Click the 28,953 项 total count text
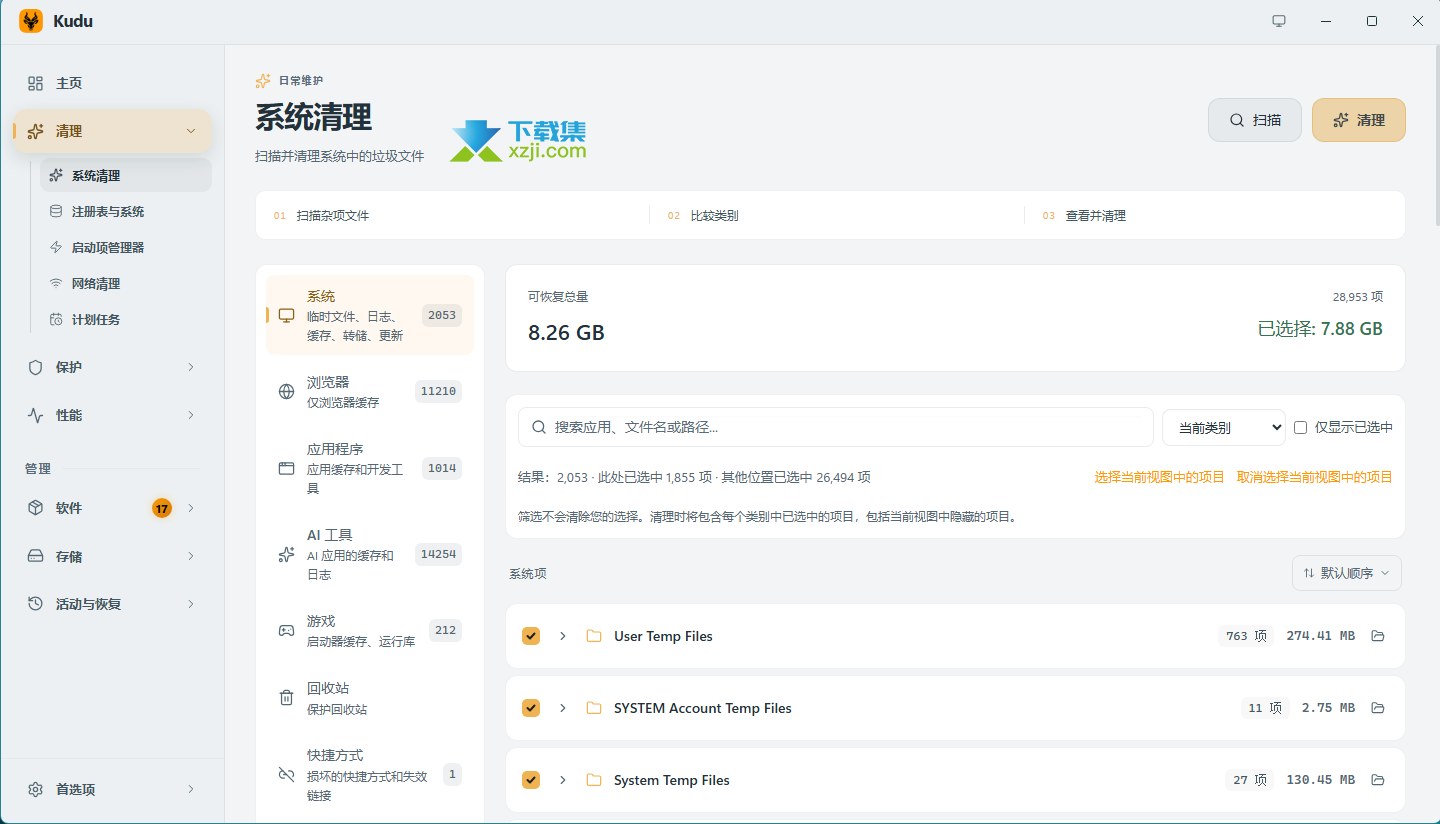The height and width of the screenshot is (824, 1440). 1358,297
